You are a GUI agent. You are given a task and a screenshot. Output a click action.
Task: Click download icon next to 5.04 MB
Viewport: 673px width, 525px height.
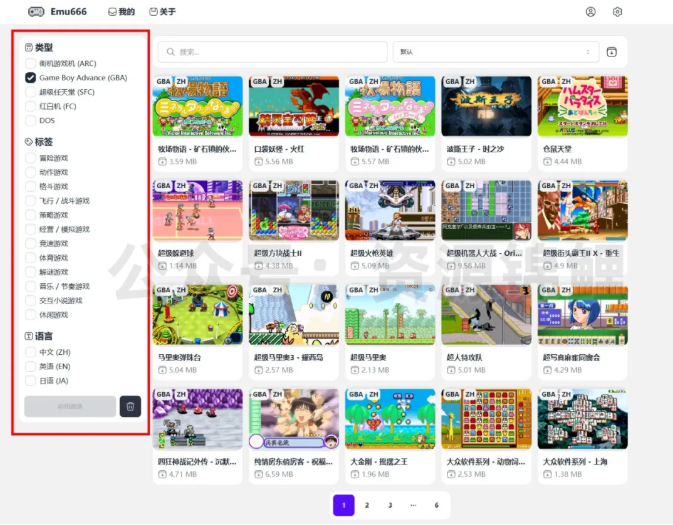tap(162, 370)
